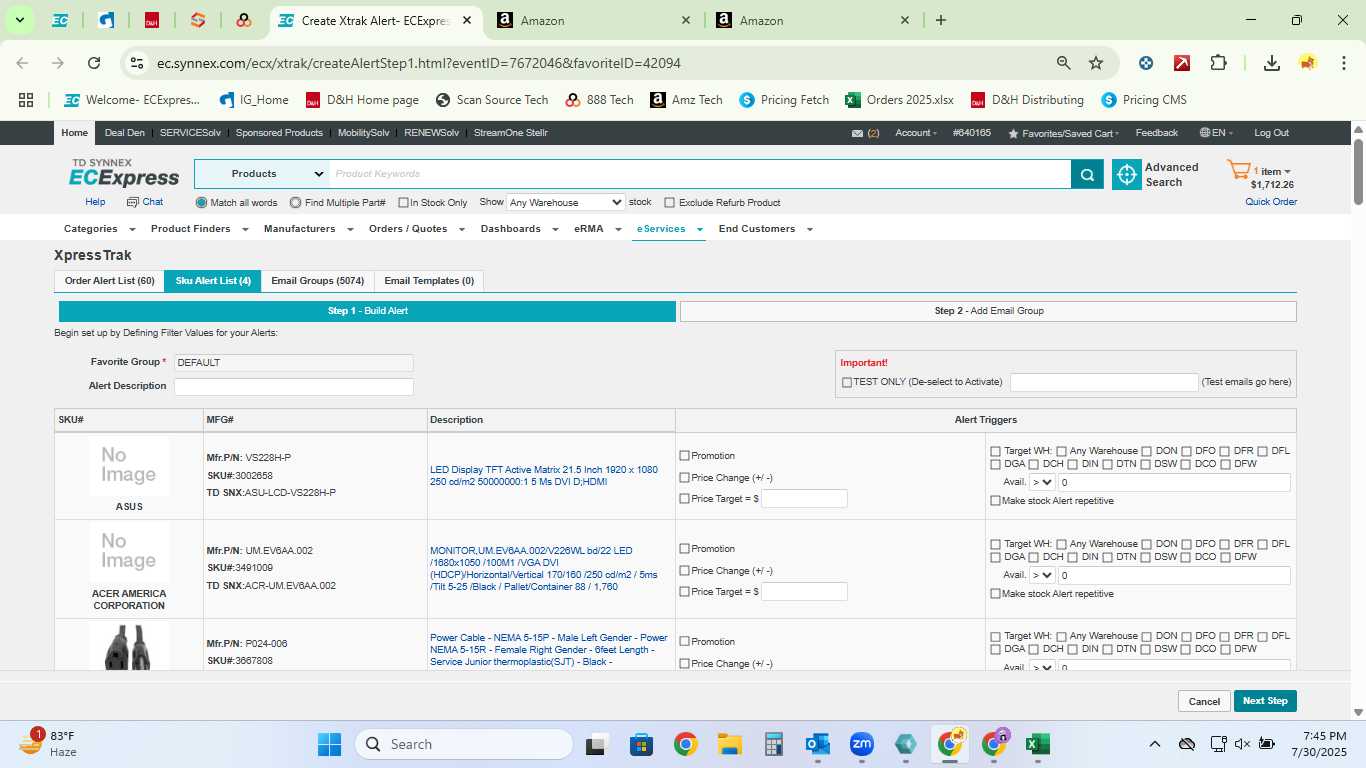Expand Manufacturers menu
Screen dimensions: 1366x768
pos(308,229)
